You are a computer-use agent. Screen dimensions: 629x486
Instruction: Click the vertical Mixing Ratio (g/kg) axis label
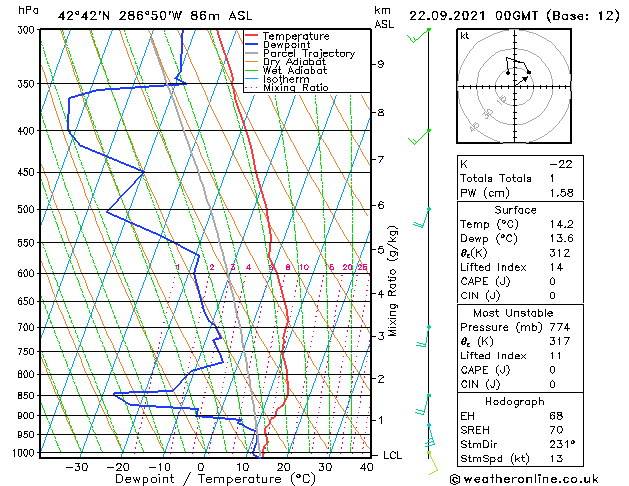click(392, 281)
